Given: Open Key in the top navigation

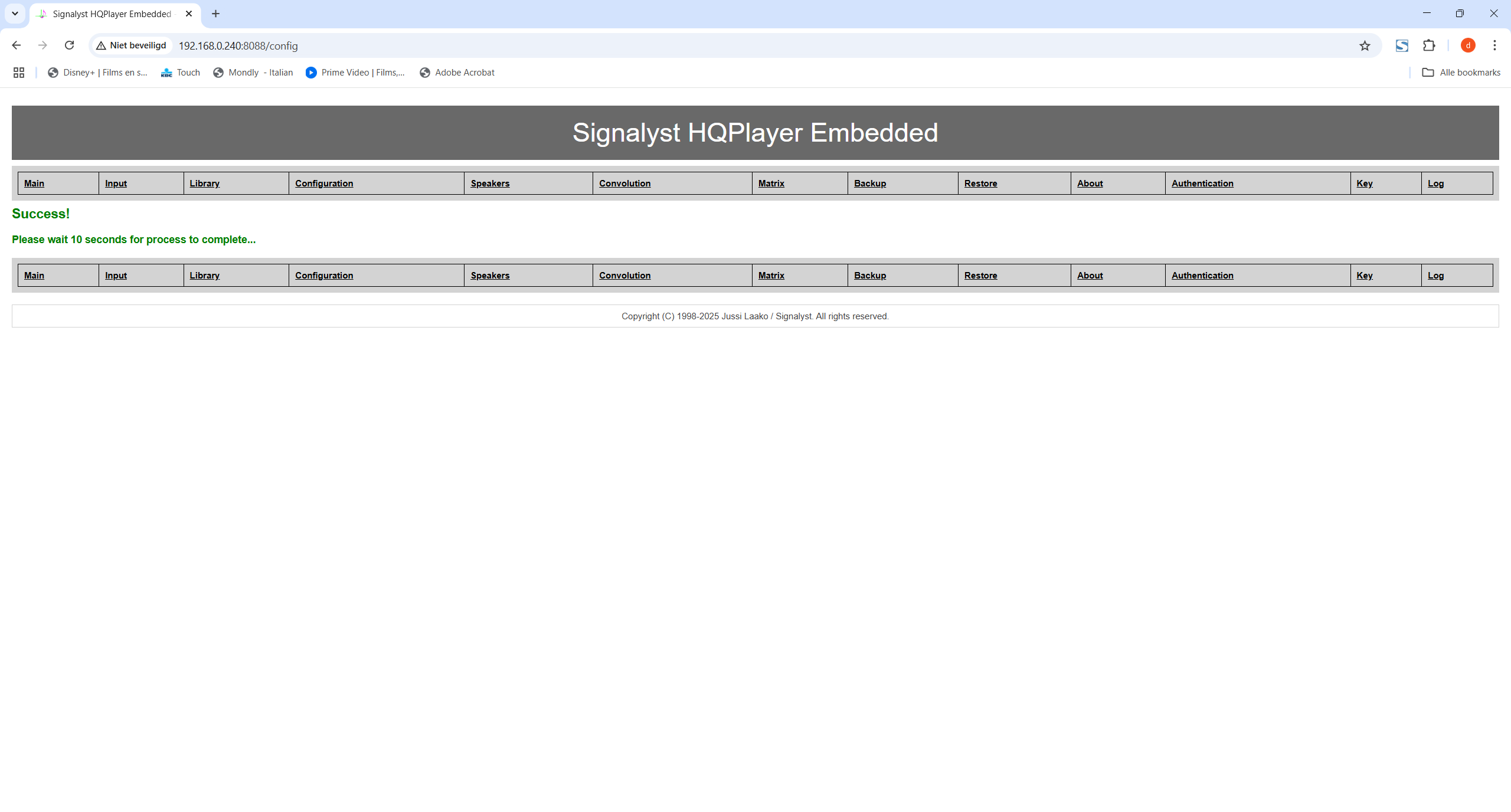Looking at the screenshot, I should click(1365, 184).
